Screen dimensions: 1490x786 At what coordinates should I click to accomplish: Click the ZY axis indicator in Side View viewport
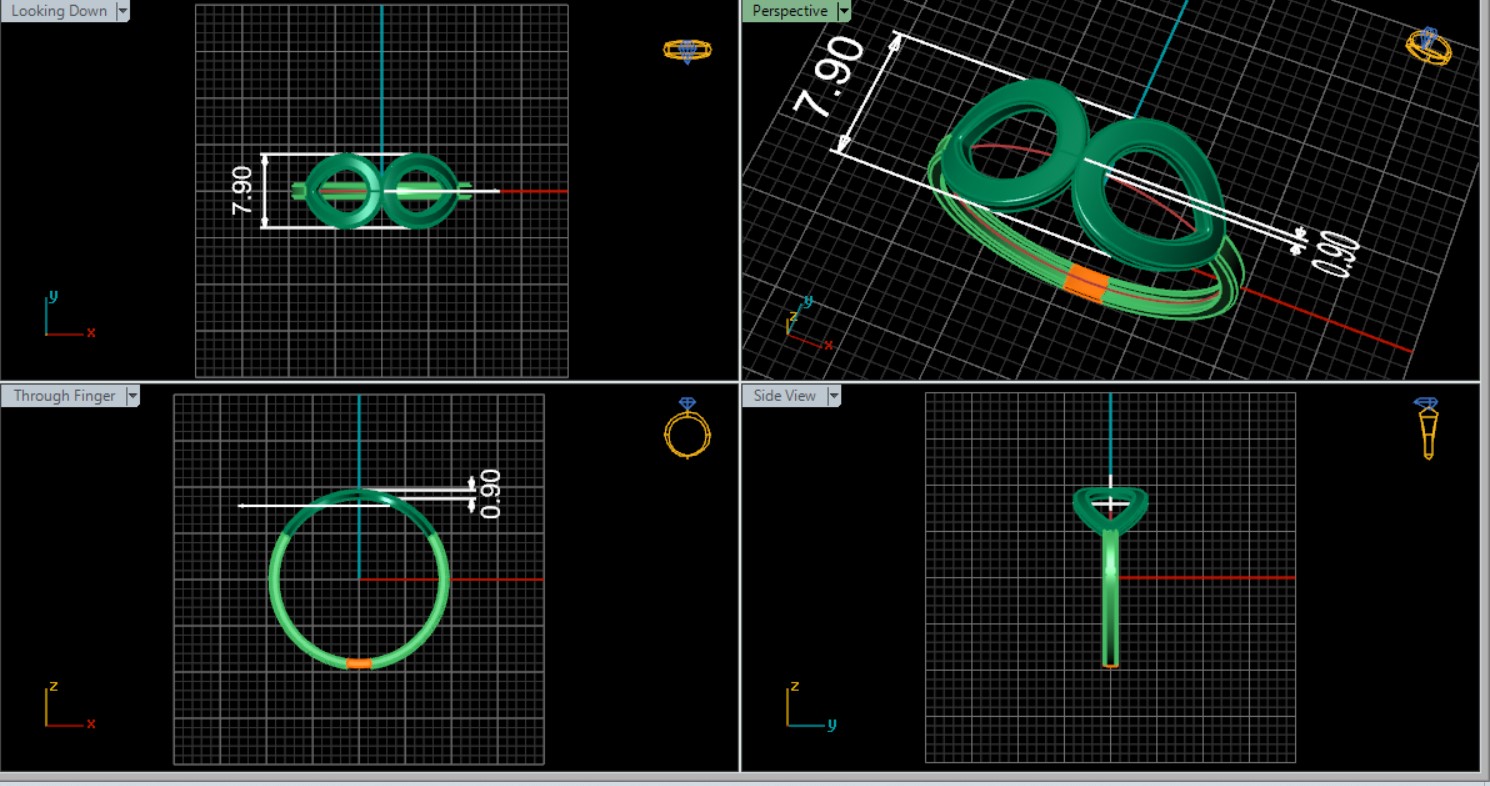(x=807, y=706)
